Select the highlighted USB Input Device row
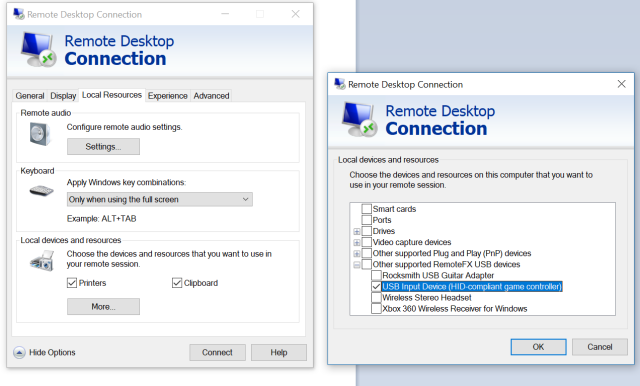Screen dimensions: 640x386 (472, 286)
